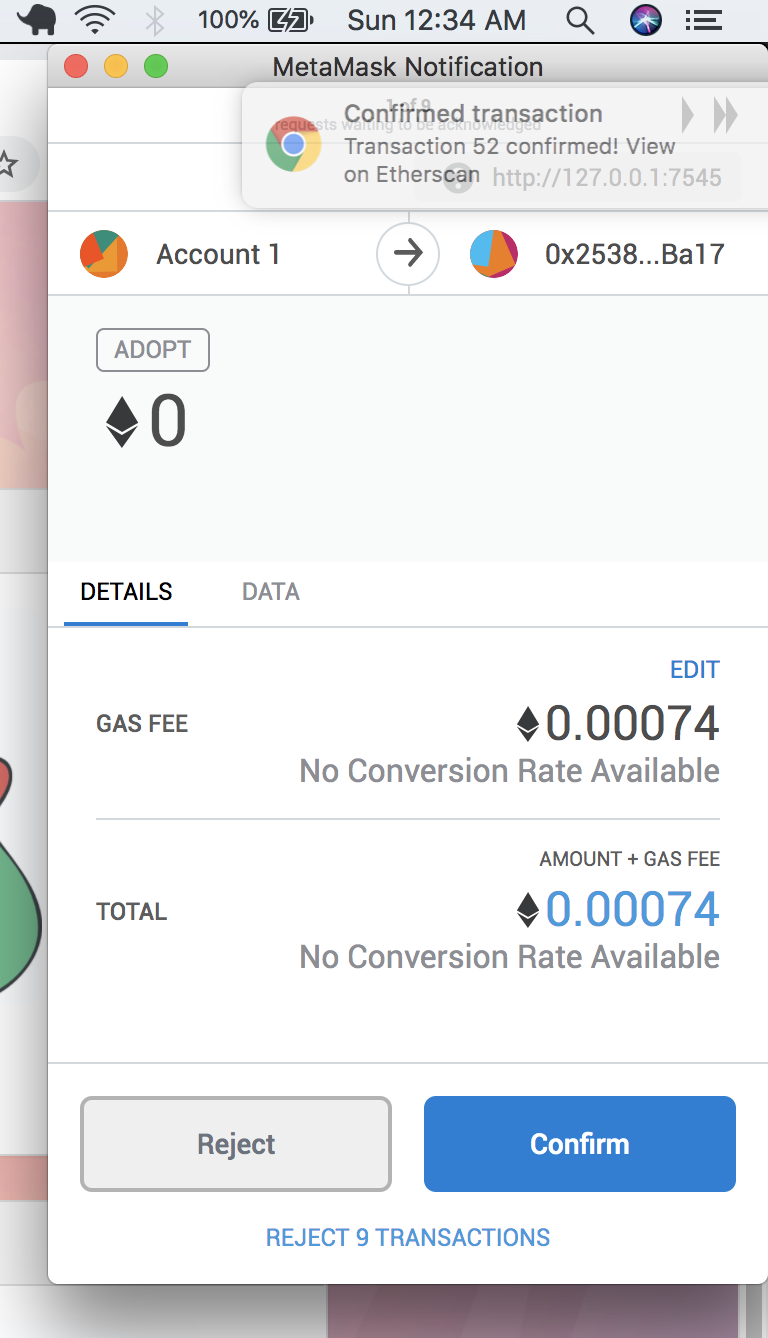The image size is (768, 1338).
Task: Open Notification Center list icon
Action: 703,19
